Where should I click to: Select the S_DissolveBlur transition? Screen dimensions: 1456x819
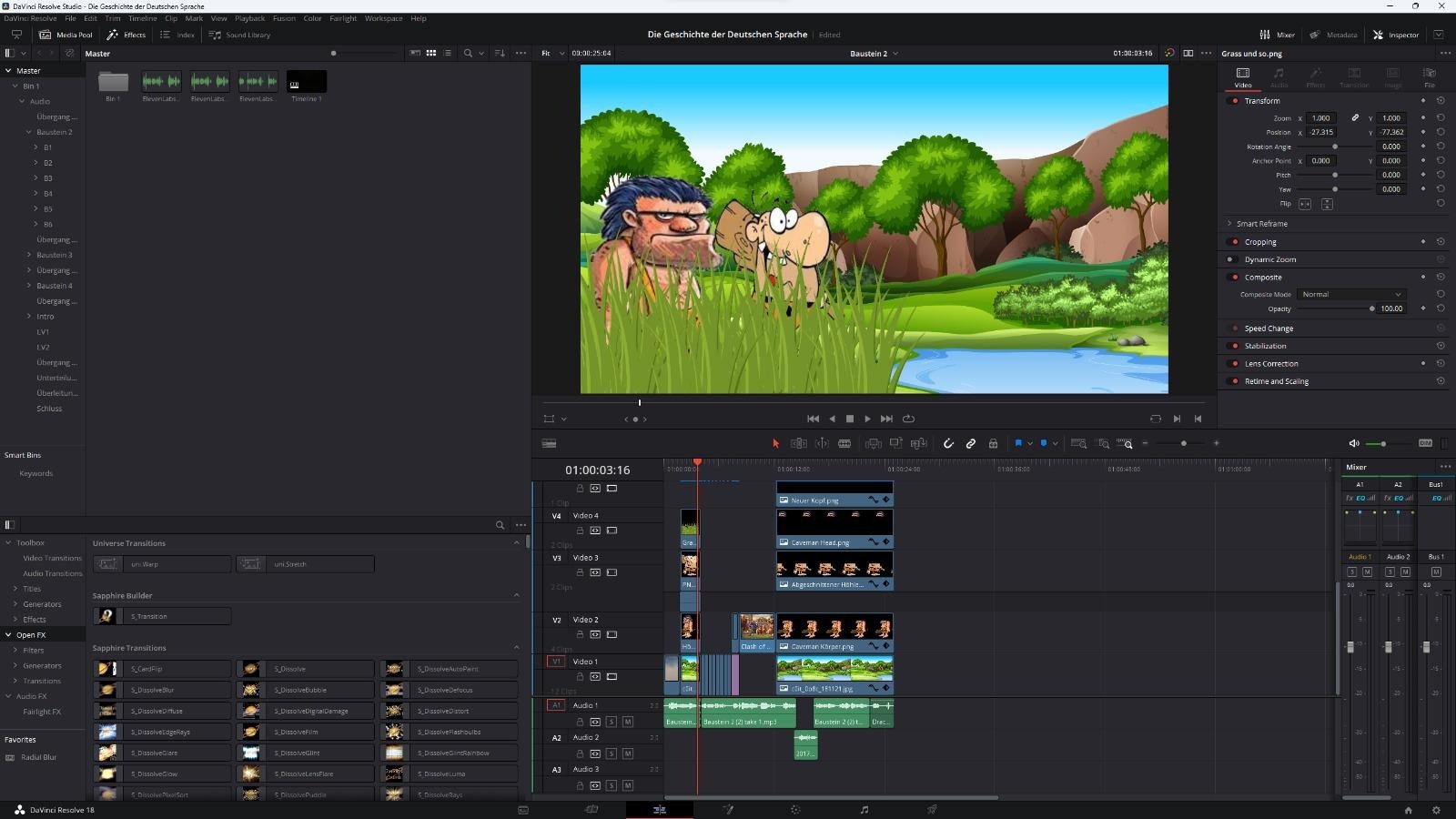click(161, 690)
